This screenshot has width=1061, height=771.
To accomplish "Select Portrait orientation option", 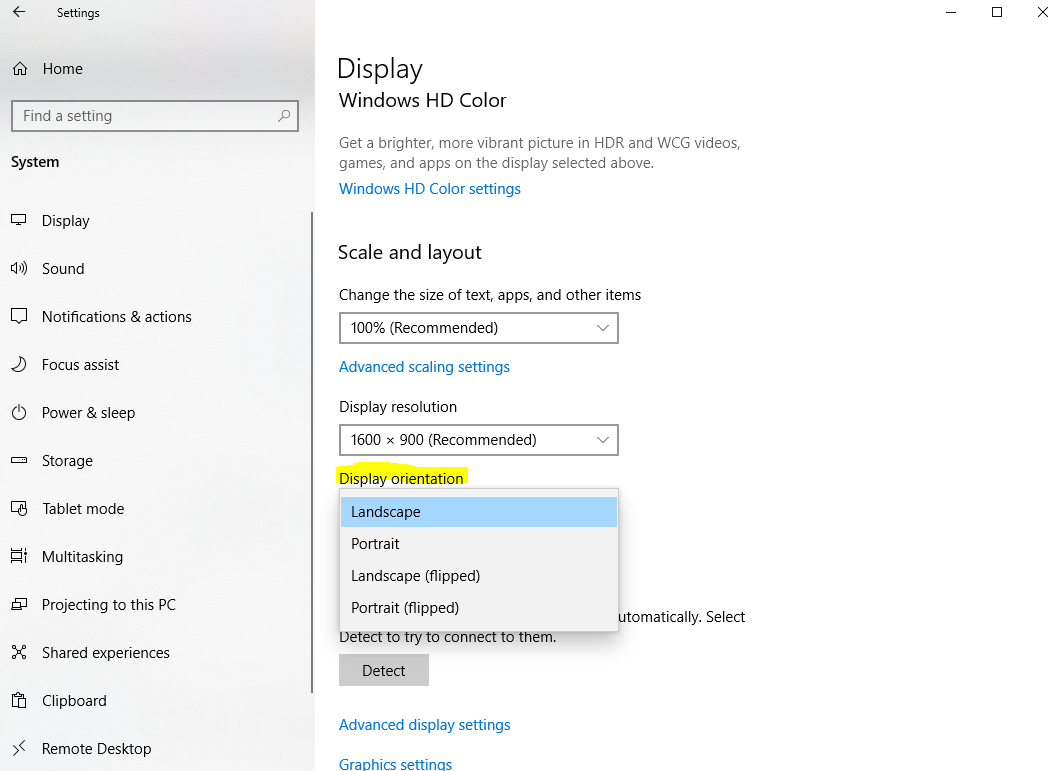I will point(478,544).
